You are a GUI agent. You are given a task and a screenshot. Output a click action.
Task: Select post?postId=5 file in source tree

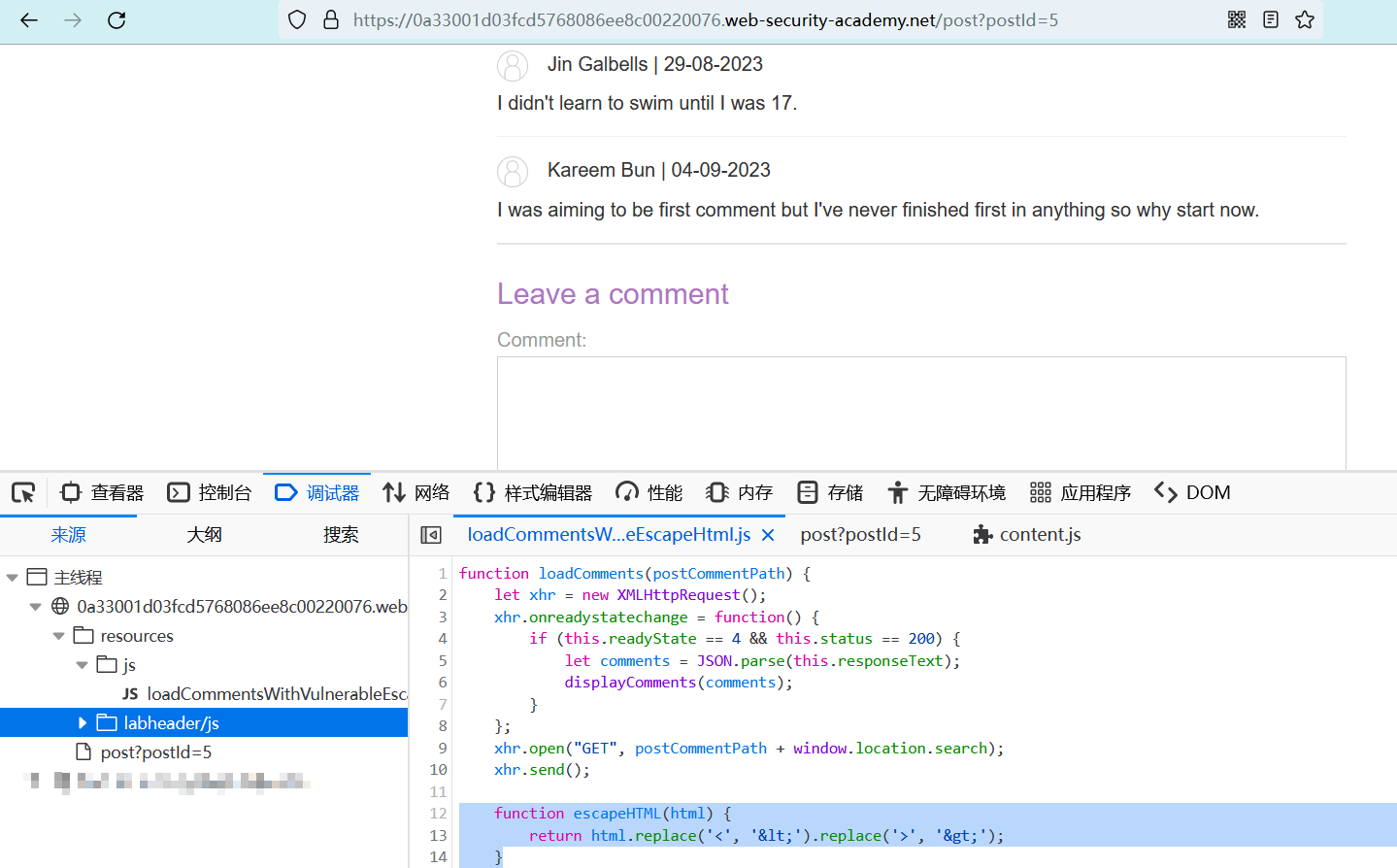[x=155, y=752]
